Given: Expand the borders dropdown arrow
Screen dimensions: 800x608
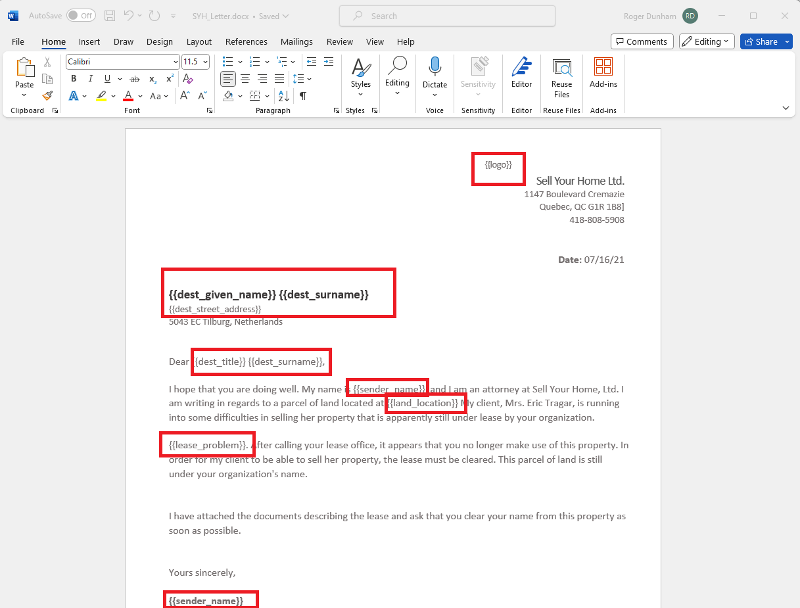Looking at the screenshot, I should [267, 95].
